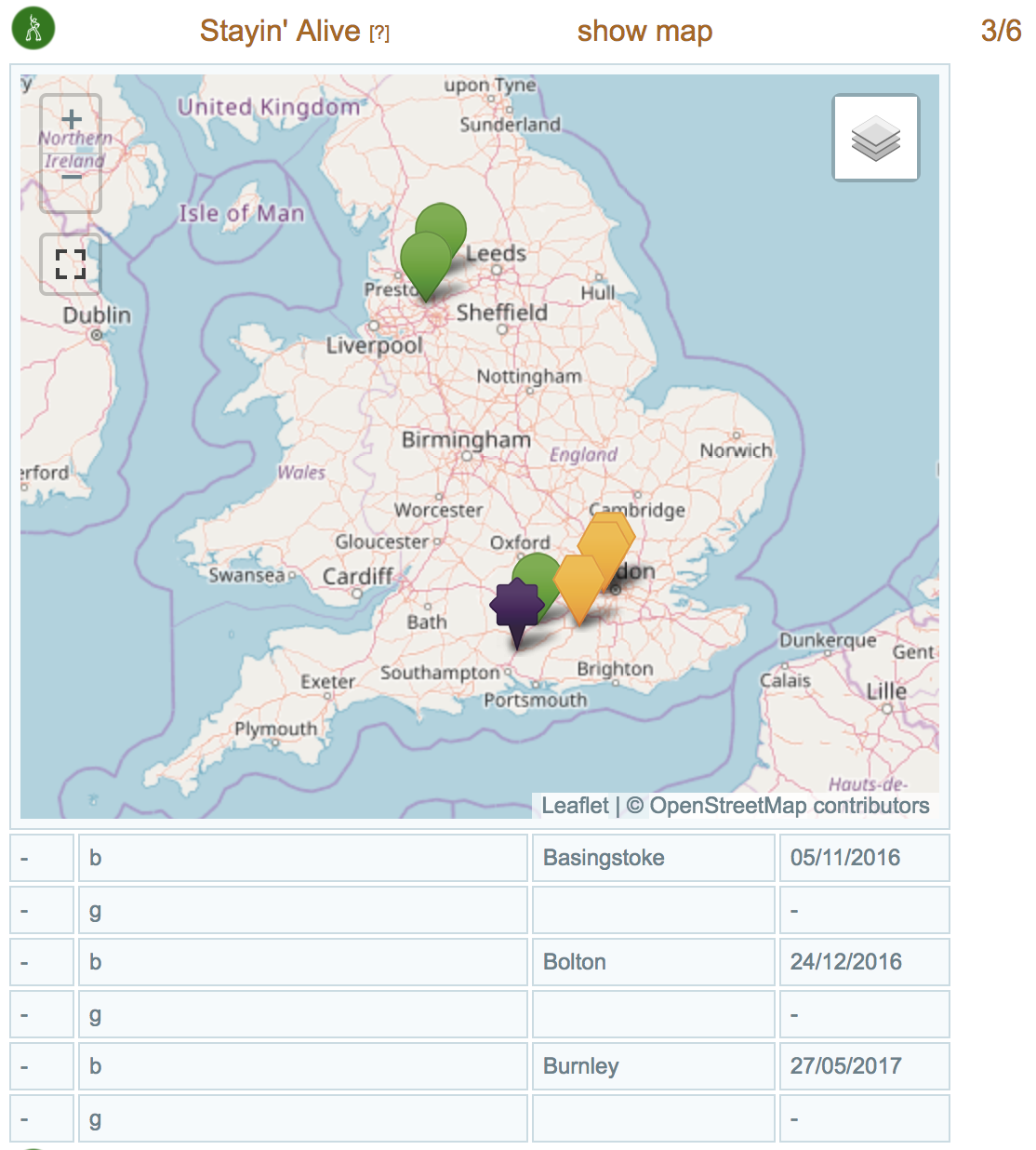The height and width of the screenshot is (1150, 1036).
Task: Open the Leaflet attribution link
Action: point(575,806)
